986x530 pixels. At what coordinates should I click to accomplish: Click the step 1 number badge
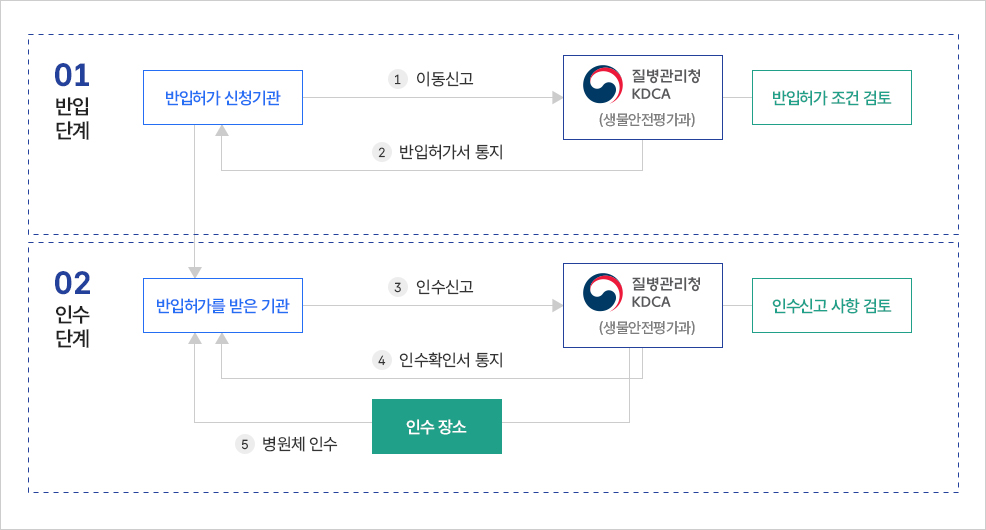coord(397,79)
